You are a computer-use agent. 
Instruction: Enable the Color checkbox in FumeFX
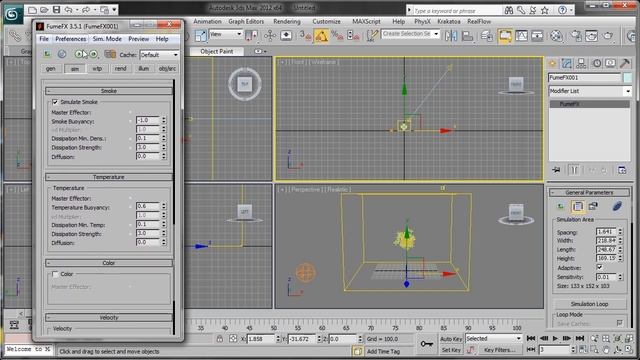(x=55, y=274)
